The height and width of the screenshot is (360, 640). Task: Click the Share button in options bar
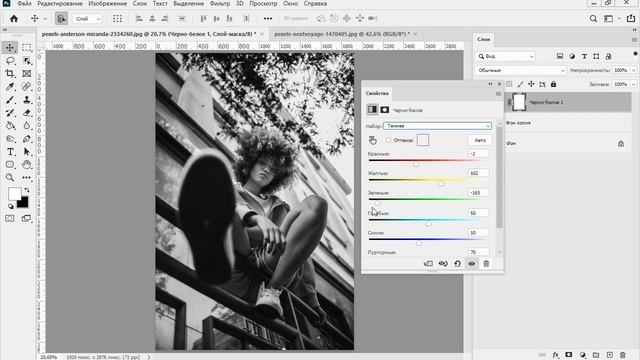631,18
